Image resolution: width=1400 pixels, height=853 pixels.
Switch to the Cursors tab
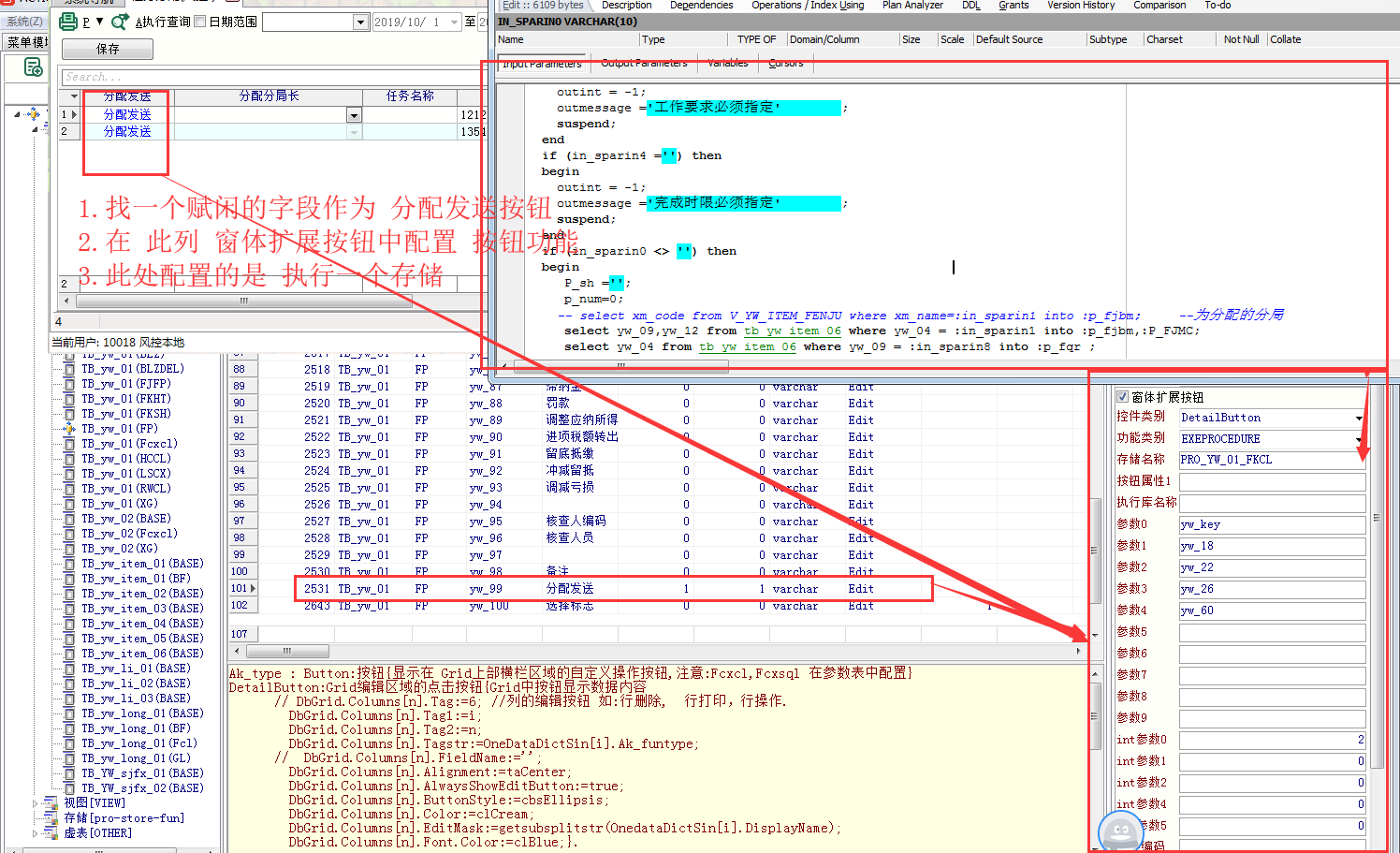click(786, 64)
